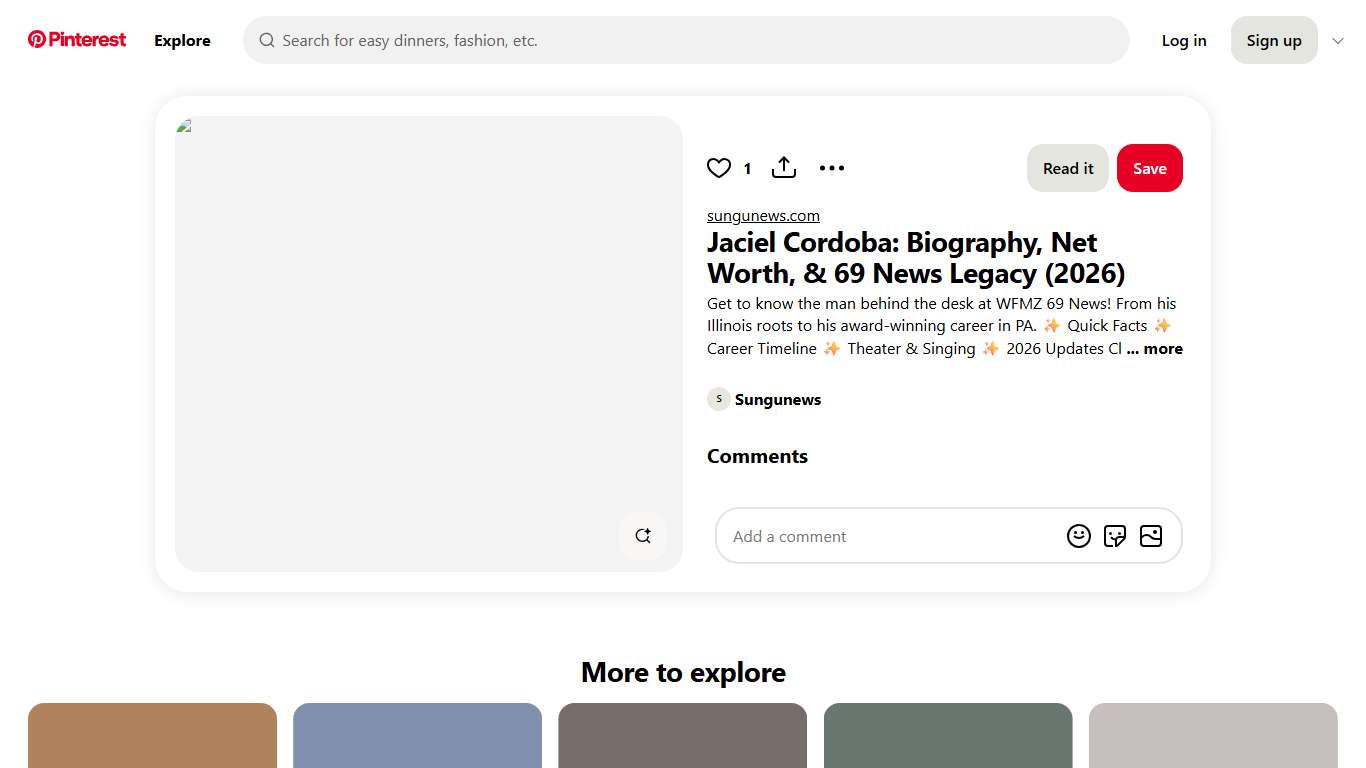Open the emoji picker in the comment box

click(1079, 536)
